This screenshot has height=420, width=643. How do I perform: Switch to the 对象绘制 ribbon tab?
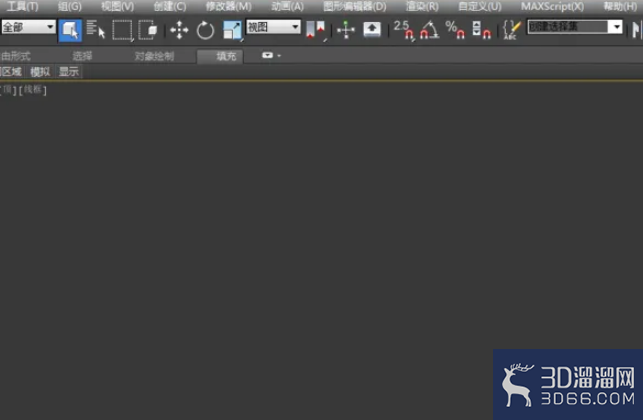click(154, 56)
